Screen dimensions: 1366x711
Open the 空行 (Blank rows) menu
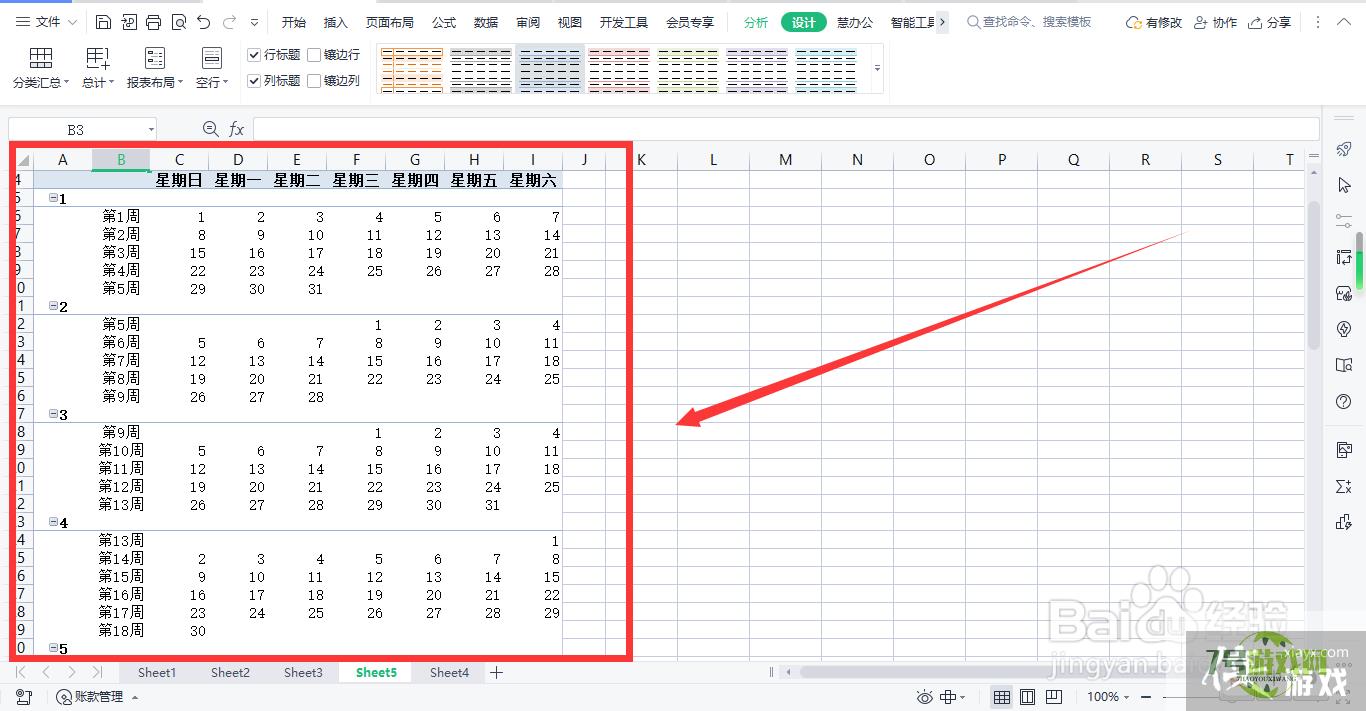(212, 68)
